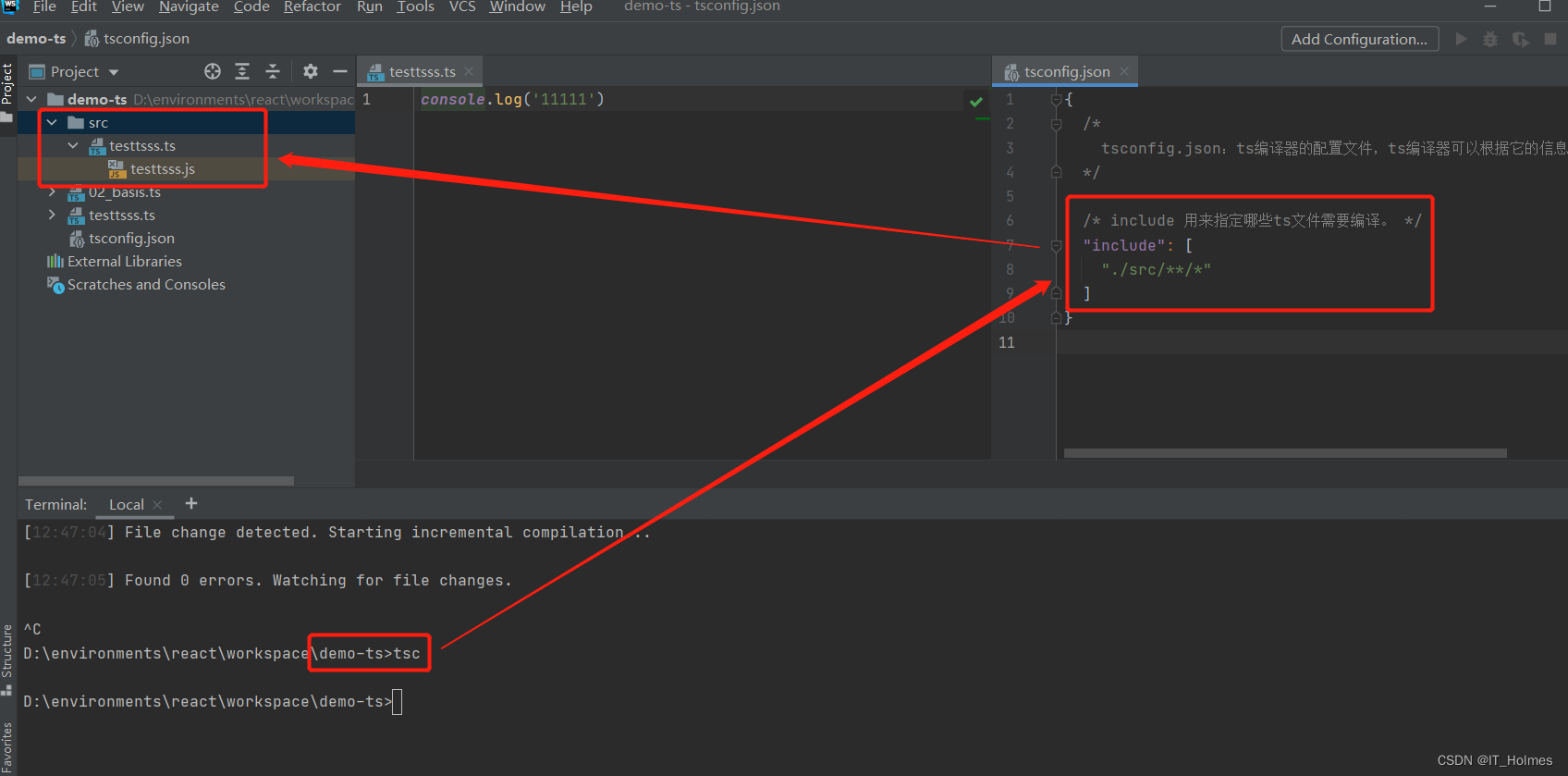Switch to the testtsss.ts editor tab
Image resolution: width=1568 pixels, height=776 pixels.
coord(422,71)
